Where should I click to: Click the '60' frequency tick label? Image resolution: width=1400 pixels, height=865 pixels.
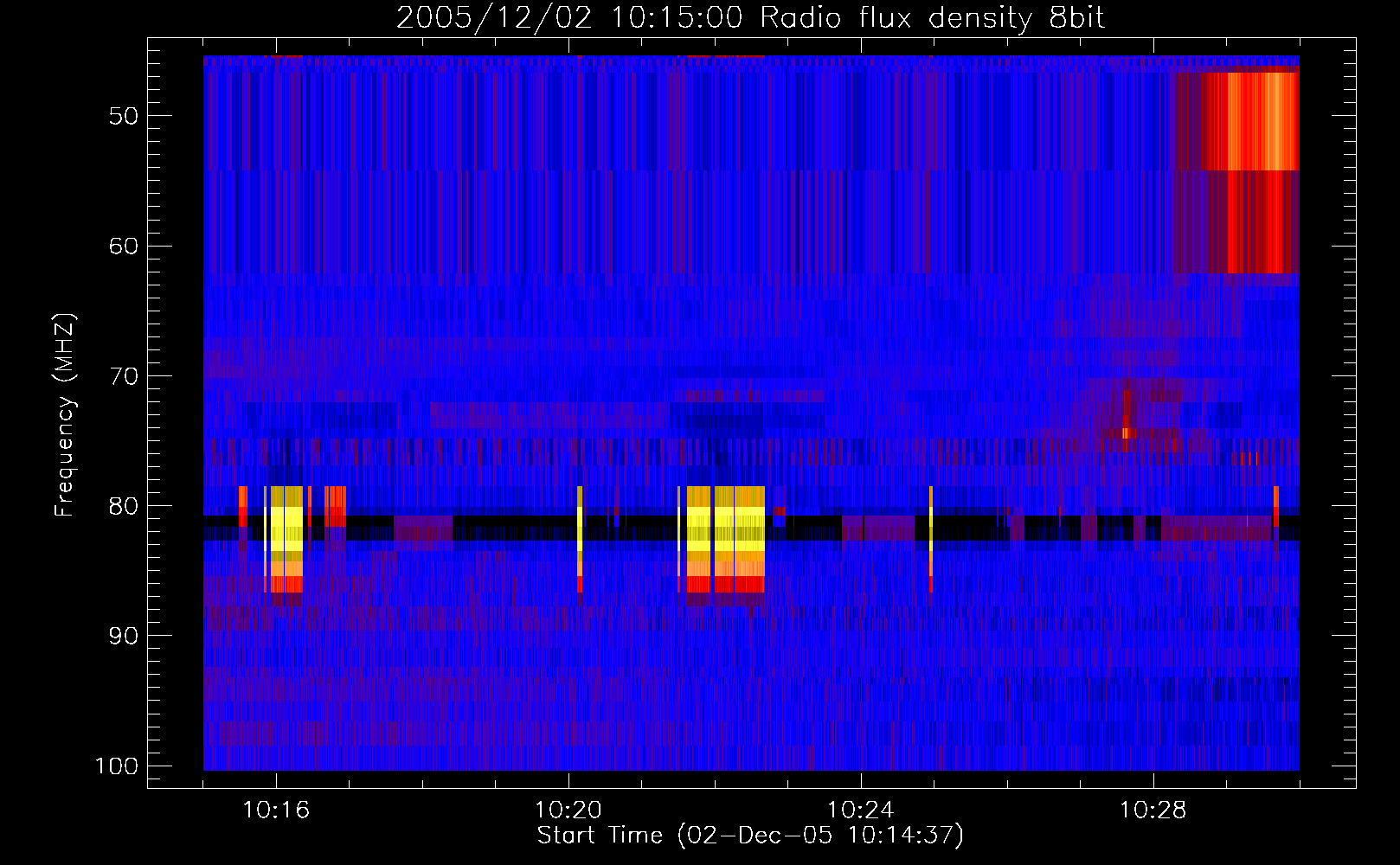click(x=124, y=246)
